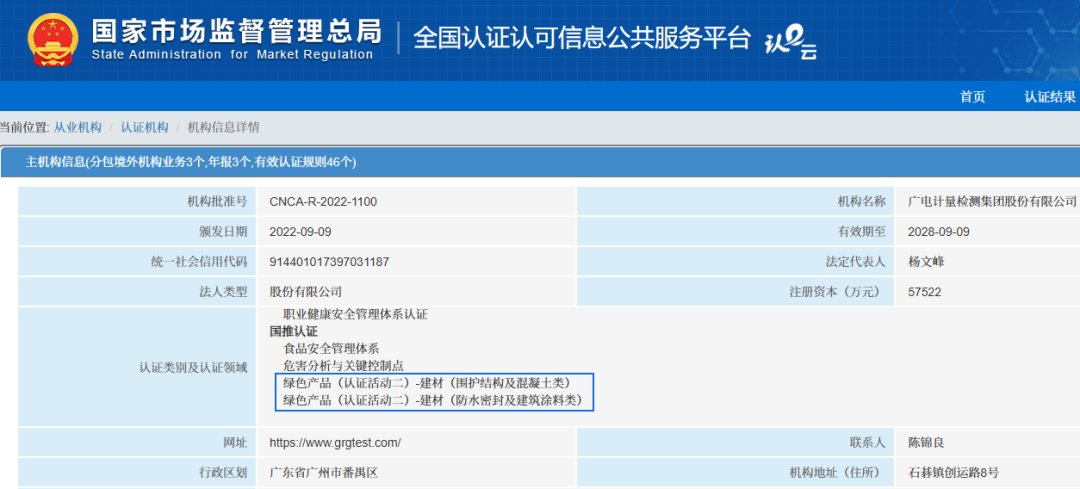Select address 石碁镇创运路8号
1080x489 pixels.
(x=953, y=472)
